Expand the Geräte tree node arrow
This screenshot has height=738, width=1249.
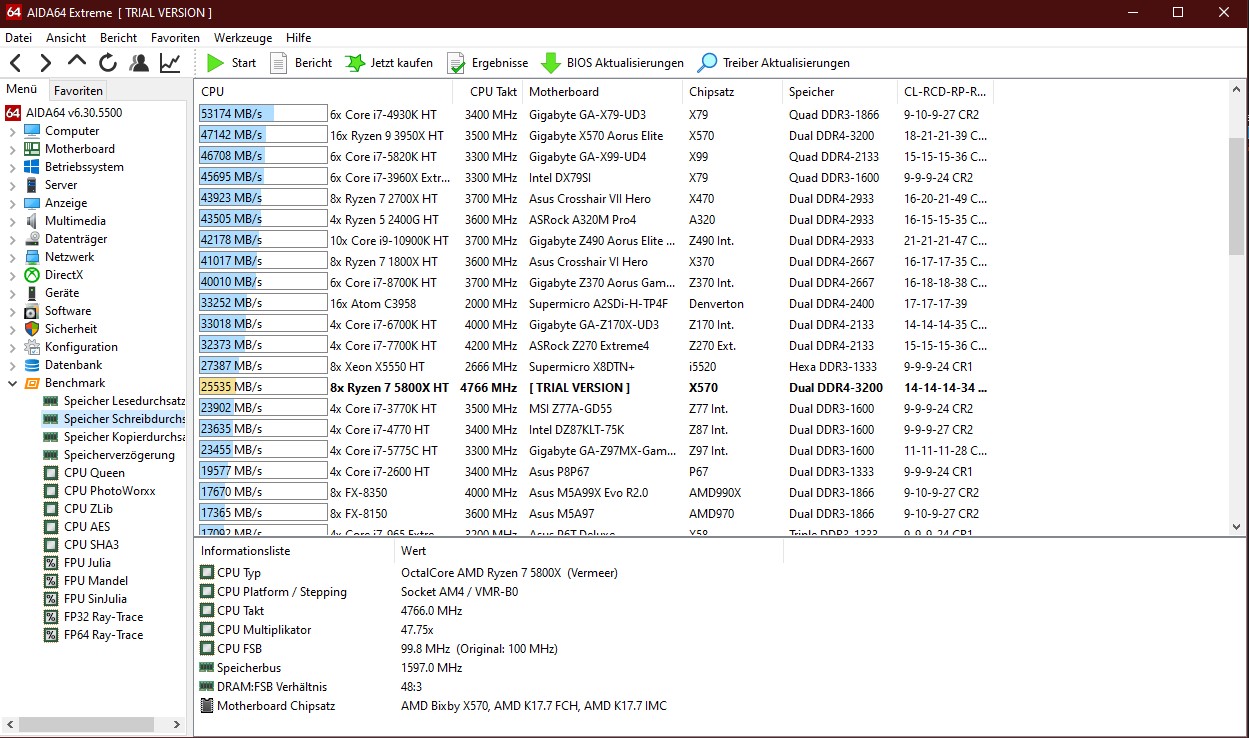[x=12, y=293]
